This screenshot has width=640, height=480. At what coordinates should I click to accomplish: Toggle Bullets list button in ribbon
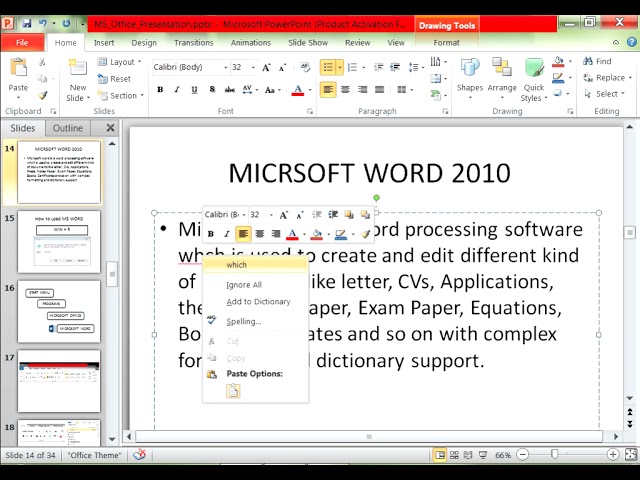click(328, 67)
